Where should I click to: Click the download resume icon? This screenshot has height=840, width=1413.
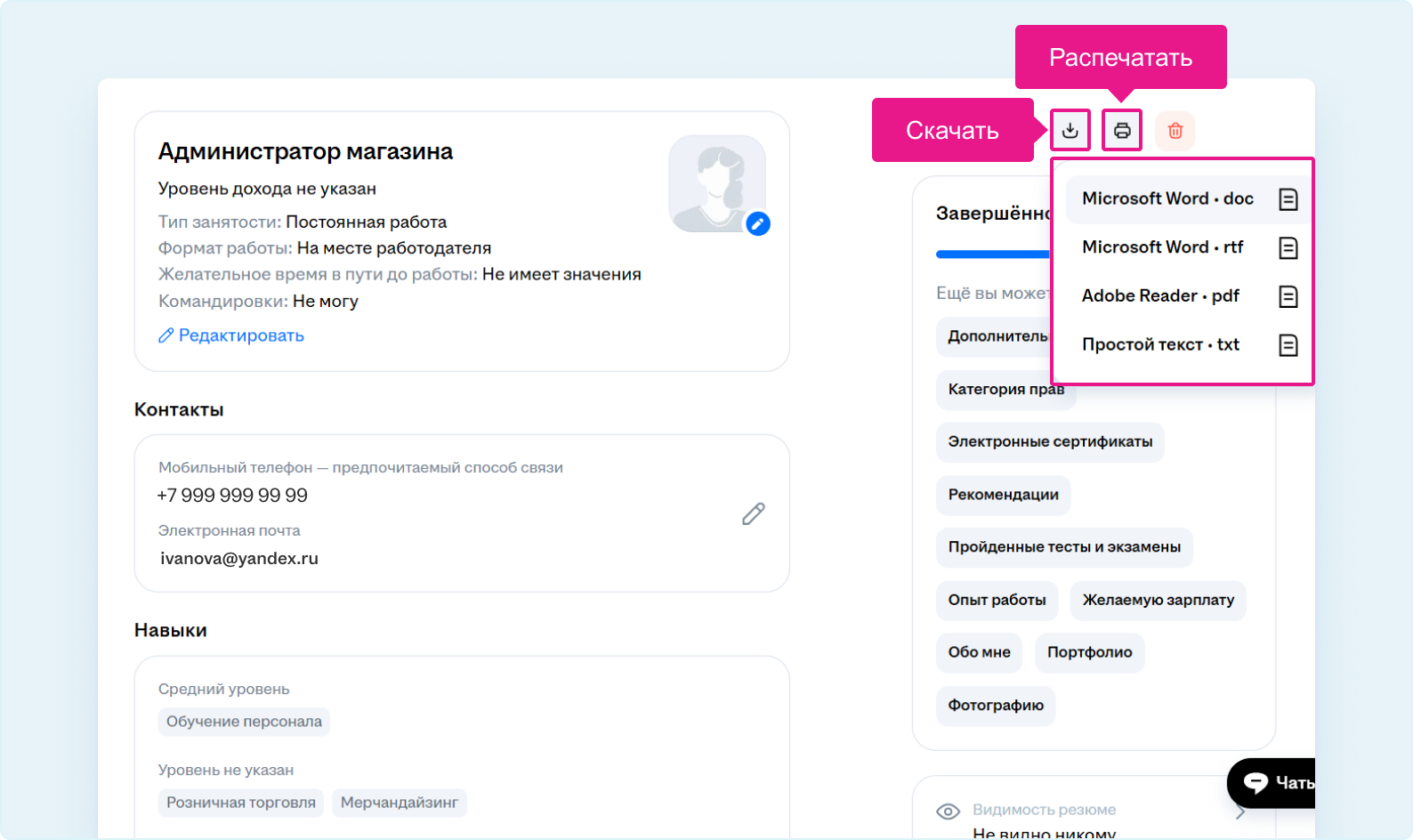[x=1070, y=131]
